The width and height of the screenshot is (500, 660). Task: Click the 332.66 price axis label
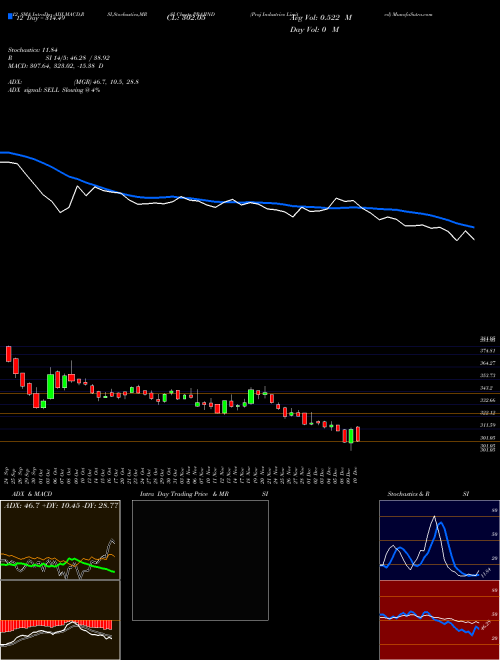pos(488,400)
